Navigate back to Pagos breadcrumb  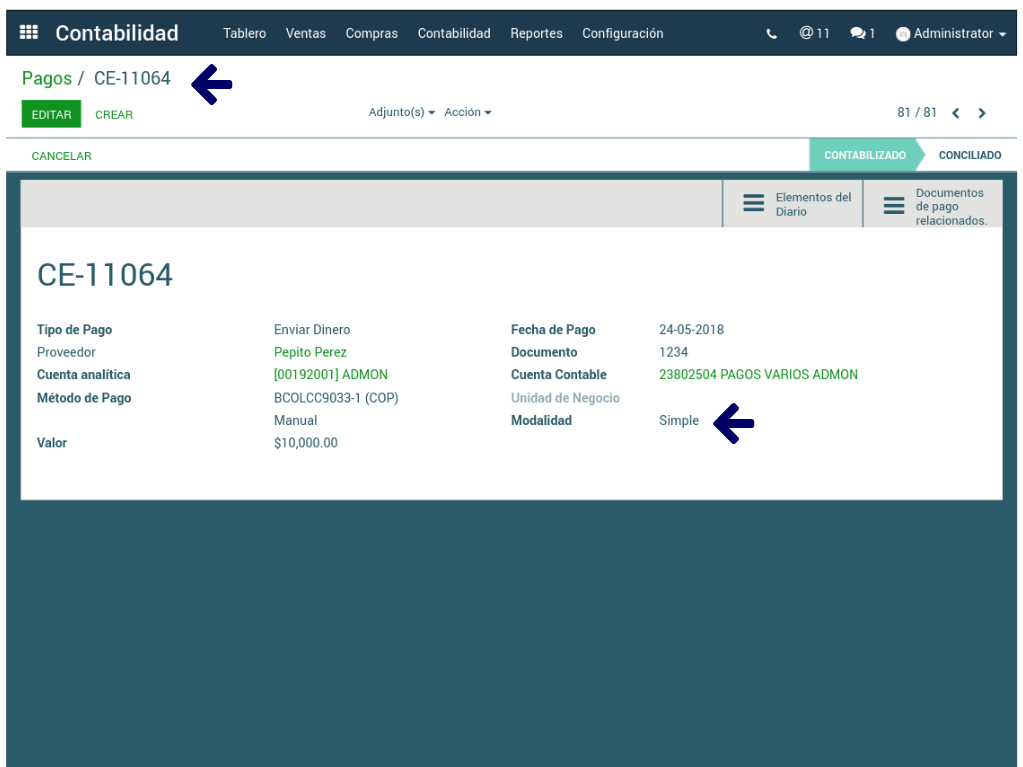click(46, 78)
